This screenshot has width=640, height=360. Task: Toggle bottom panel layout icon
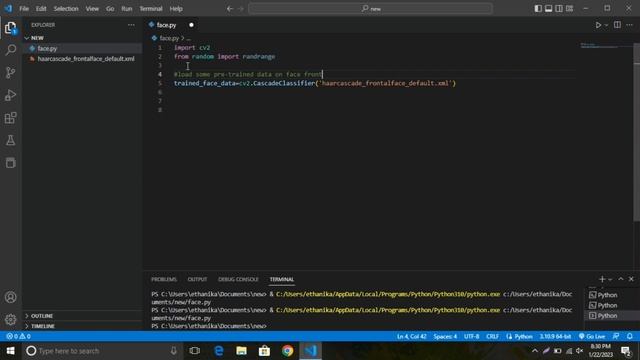point(549,9)
